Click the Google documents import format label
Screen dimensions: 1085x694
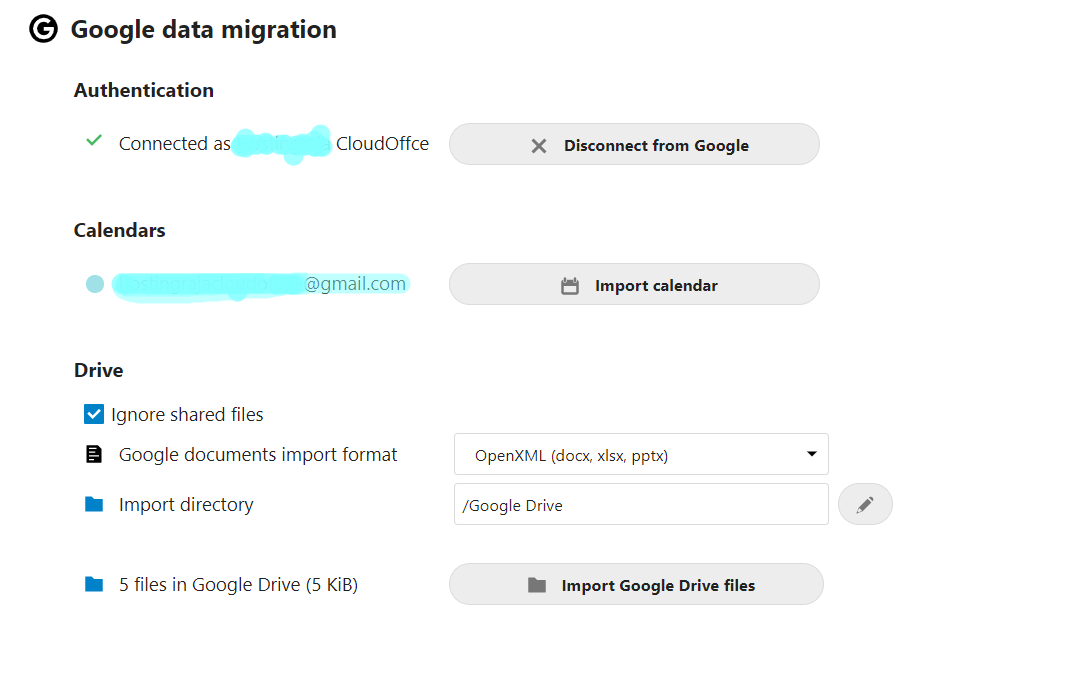pos(258,455)
